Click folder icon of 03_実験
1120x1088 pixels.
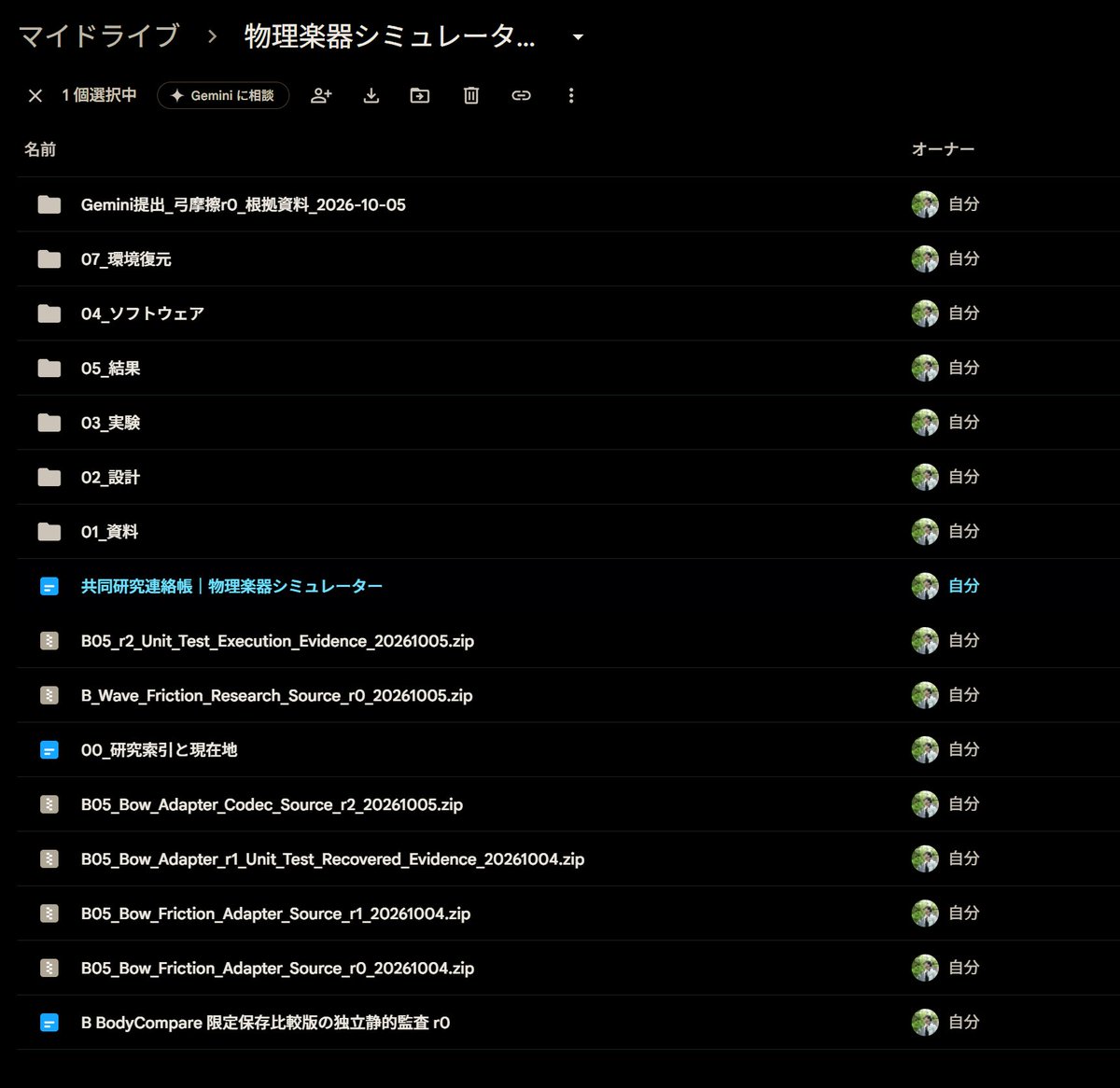point(49,423)
